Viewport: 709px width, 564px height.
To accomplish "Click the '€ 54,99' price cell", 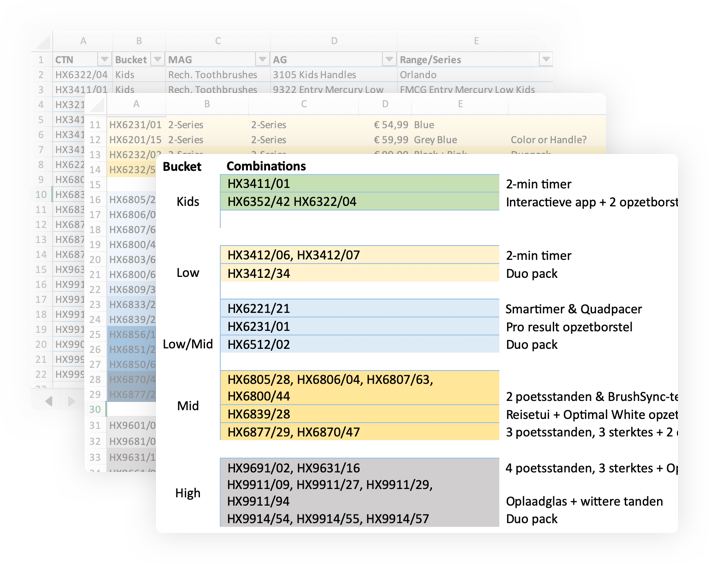I will (x=385, y=125).
